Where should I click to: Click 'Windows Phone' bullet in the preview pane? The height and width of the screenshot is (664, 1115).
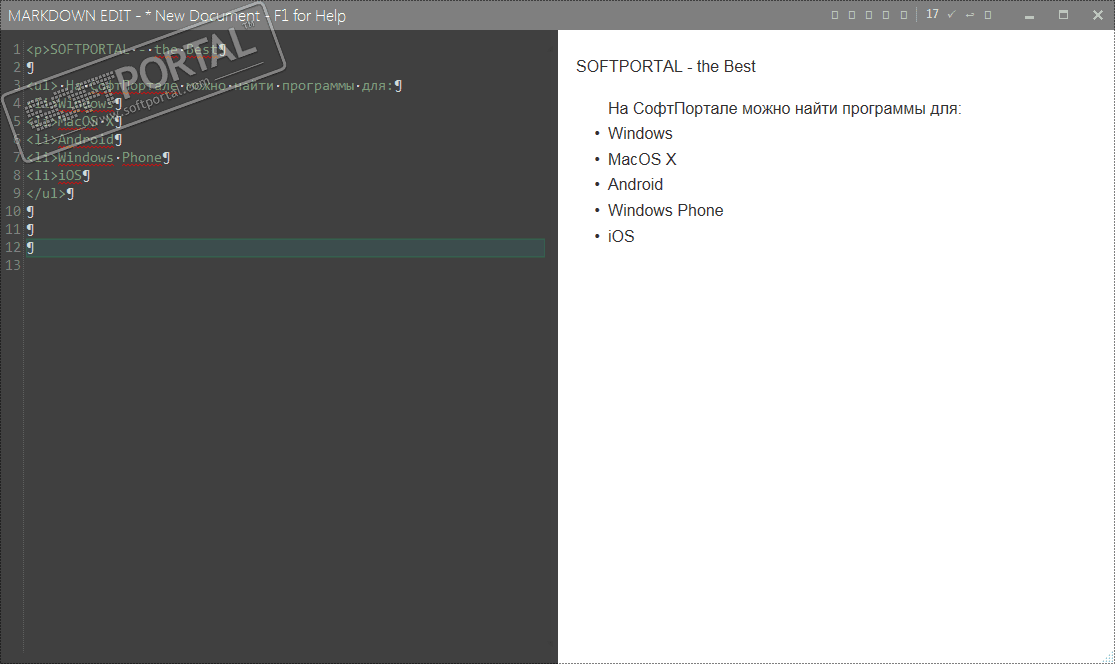pyautogui.click(x=666, y=210)
